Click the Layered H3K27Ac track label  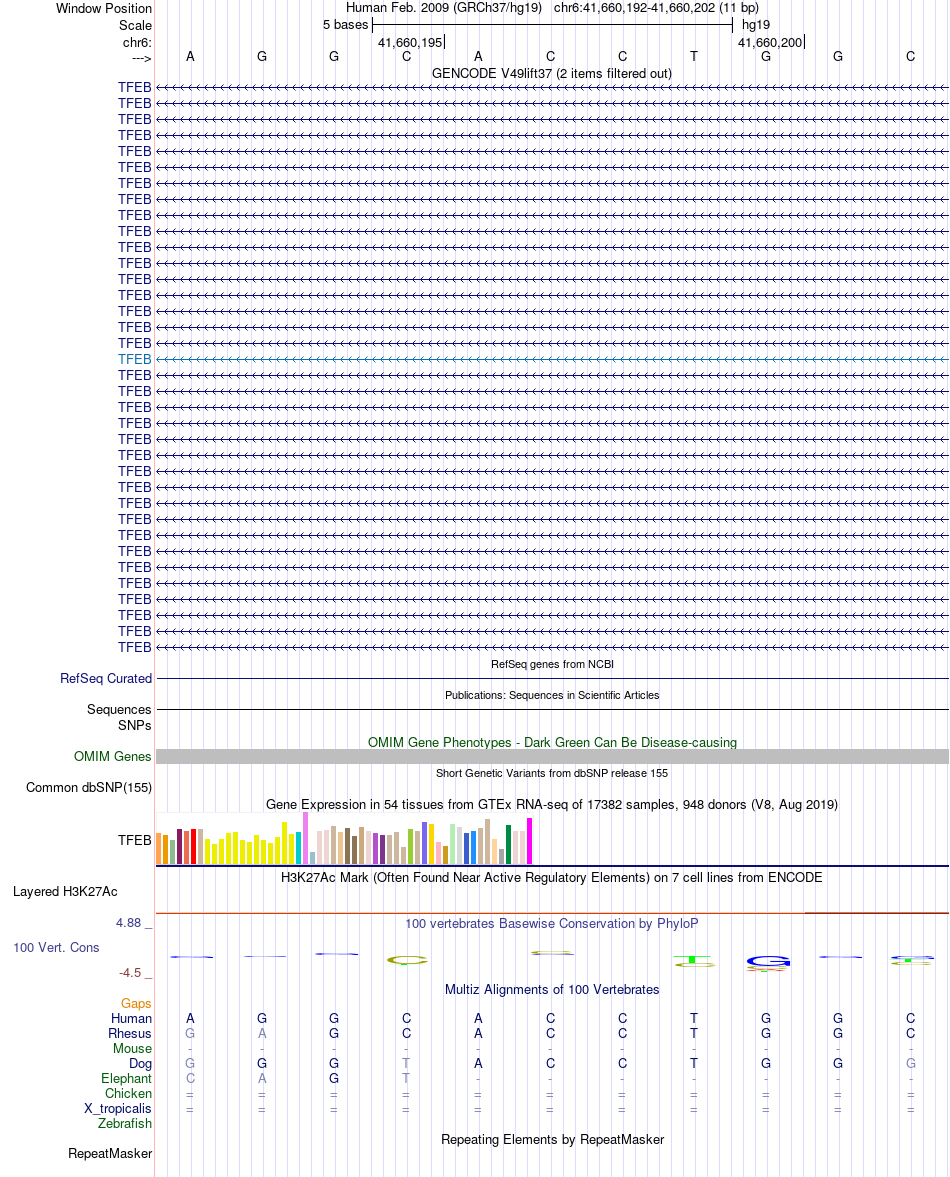pyautogui.click(x=65, y=892)
